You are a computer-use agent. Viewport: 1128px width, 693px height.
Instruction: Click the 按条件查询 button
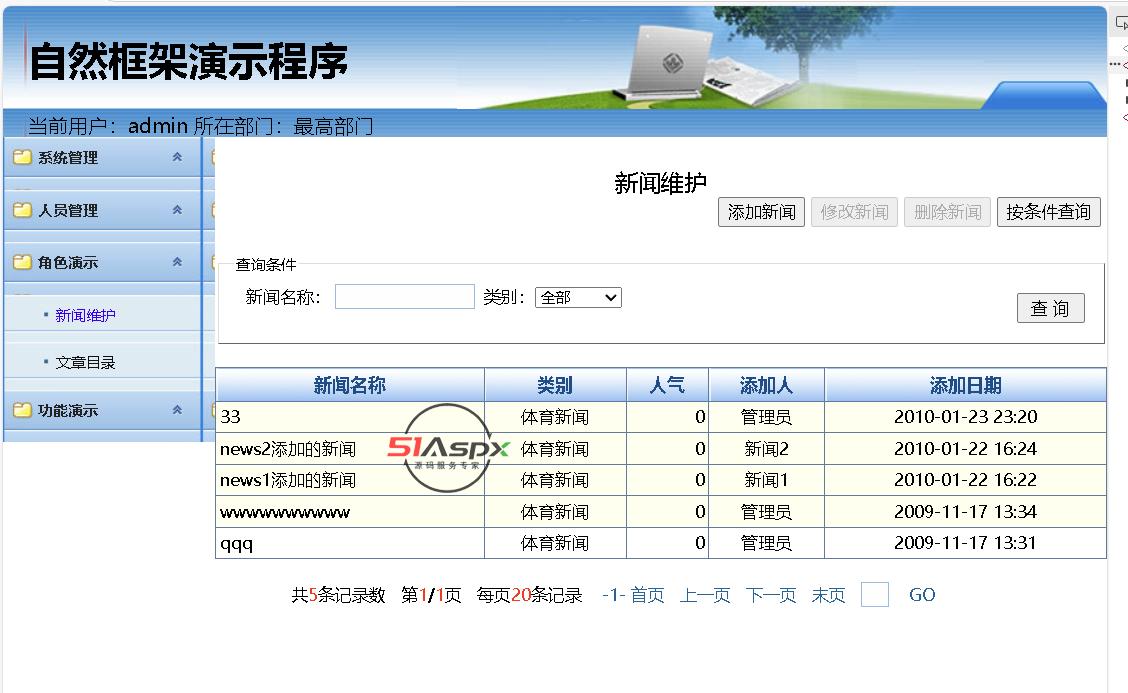[1048, 212]
